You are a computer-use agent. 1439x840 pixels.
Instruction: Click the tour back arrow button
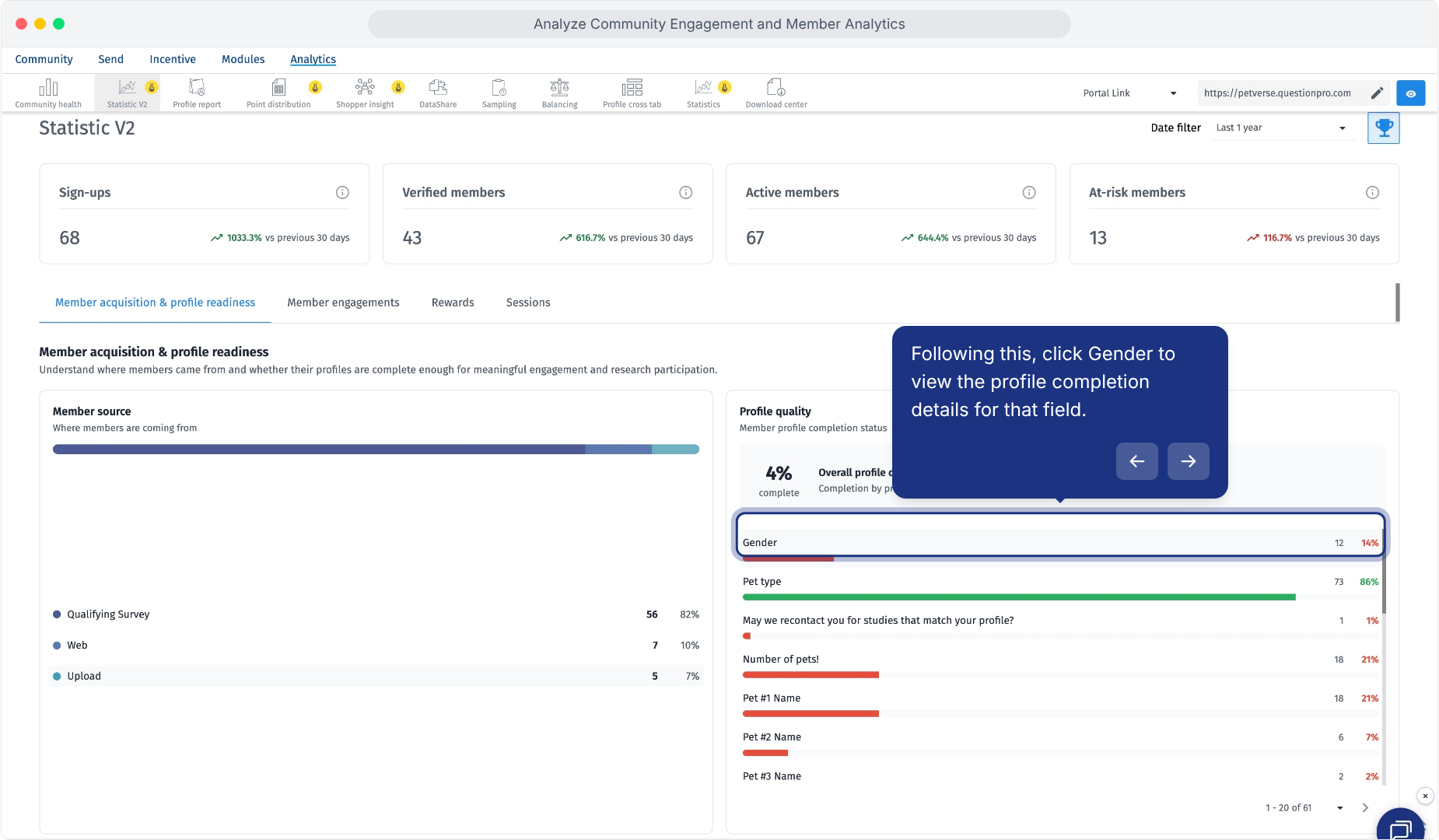[x=1136, y=461]
